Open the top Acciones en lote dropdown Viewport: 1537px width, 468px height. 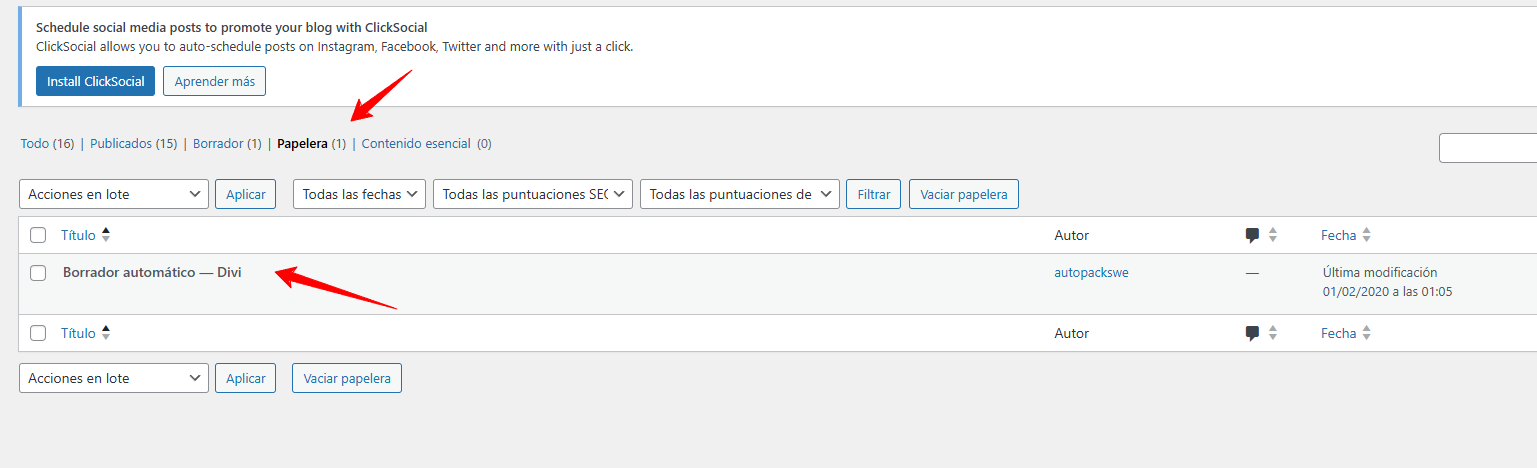114,194
